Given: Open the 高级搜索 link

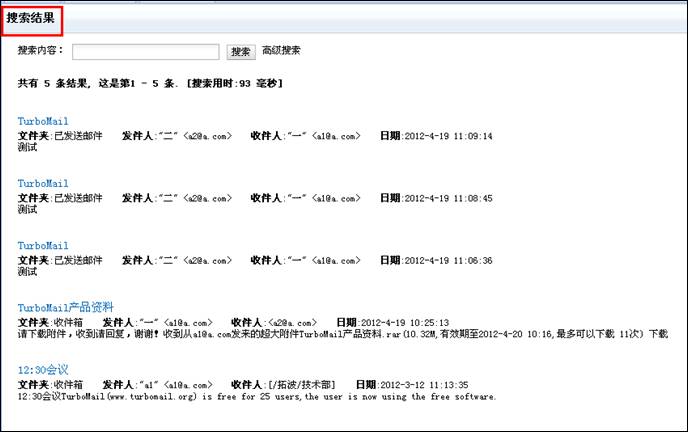Looking at the screenshot, I should pos(281,51).
